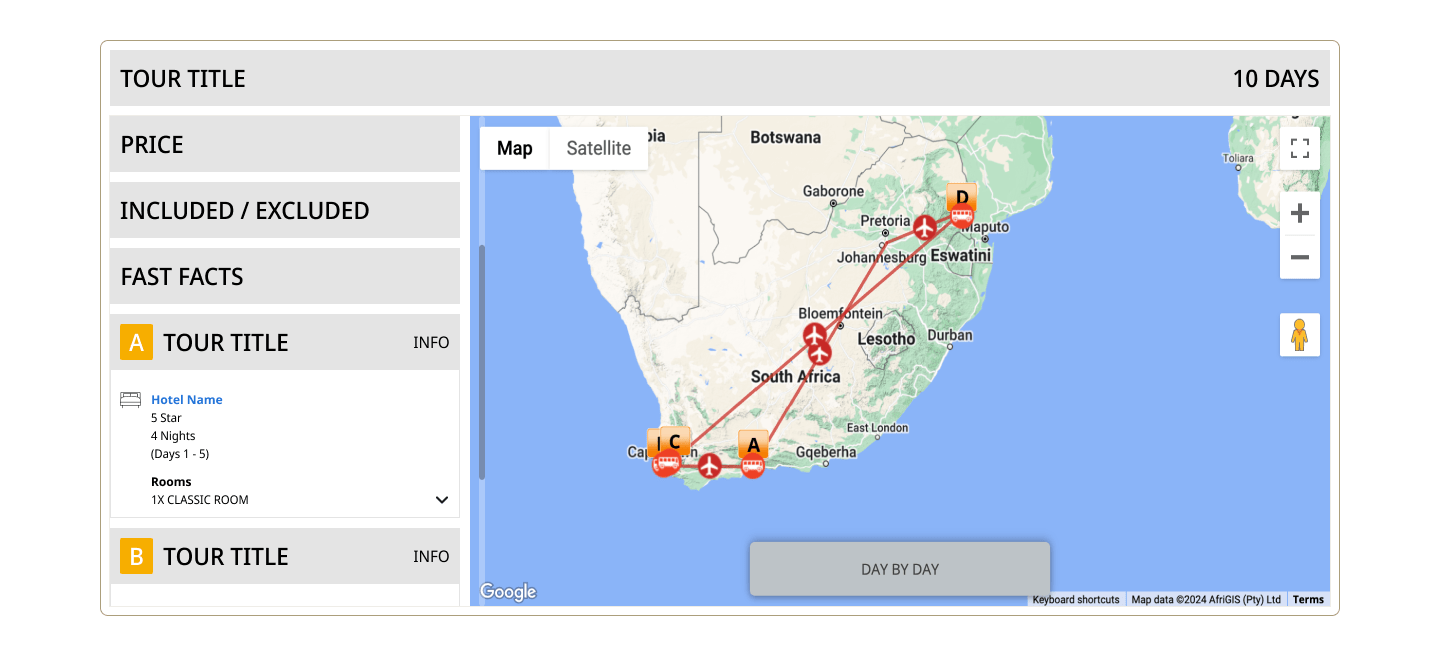
Task: Zoom out on the map
Action: click(1300, 257)
